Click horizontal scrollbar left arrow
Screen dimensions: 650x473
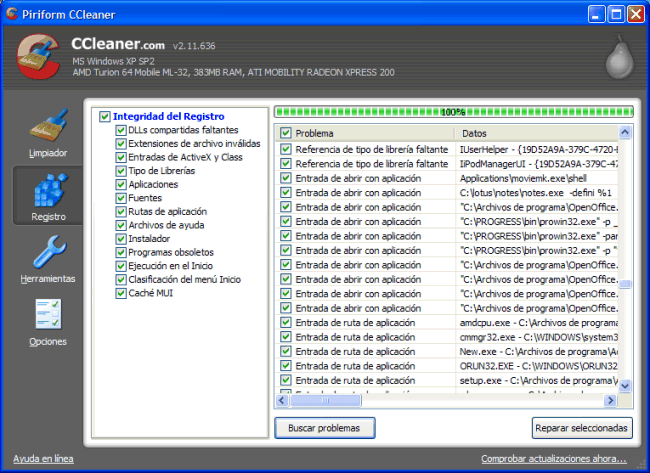(282, 400)
